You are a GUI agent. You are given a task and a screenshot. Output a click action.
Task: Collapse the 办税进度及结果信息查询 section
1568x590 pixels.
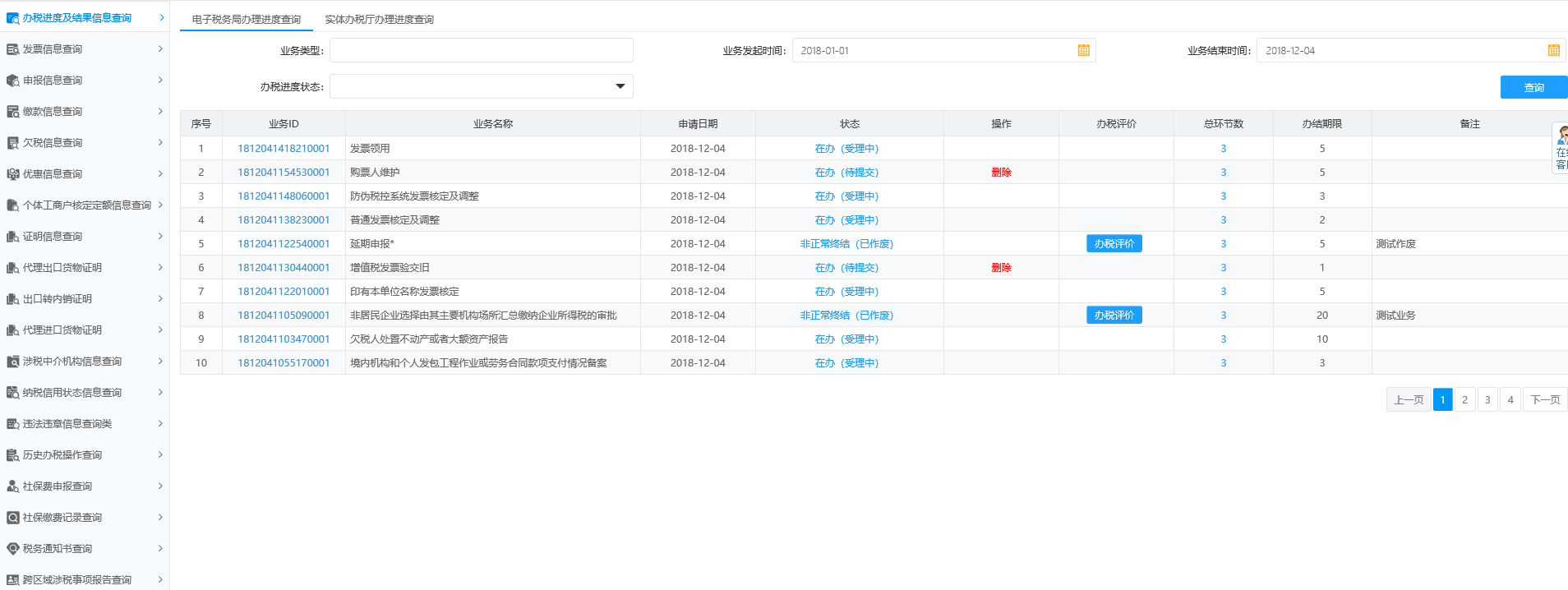pos(161,17)
